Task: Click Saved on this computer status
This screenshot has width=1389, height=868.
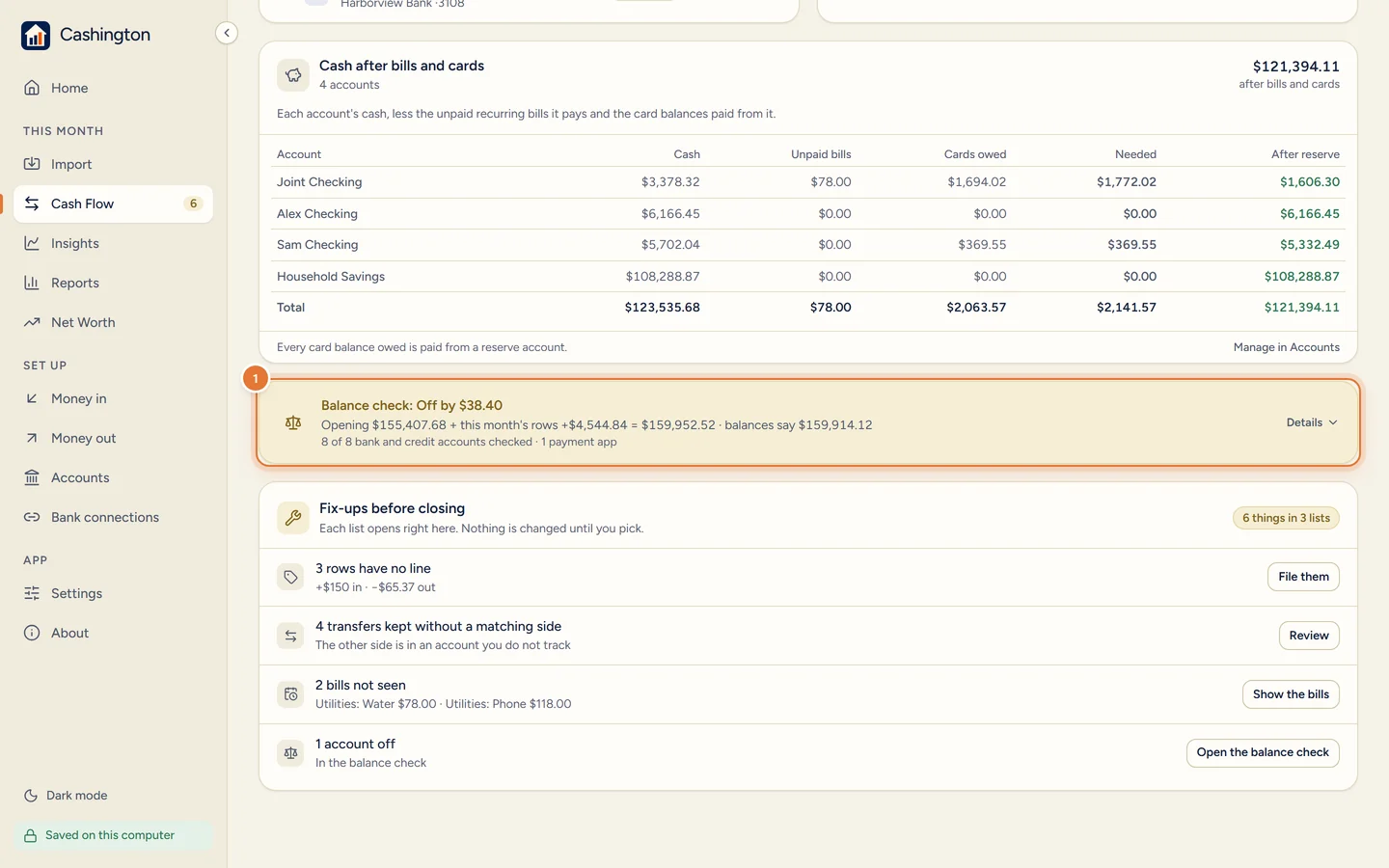Action: click(114, 835)
